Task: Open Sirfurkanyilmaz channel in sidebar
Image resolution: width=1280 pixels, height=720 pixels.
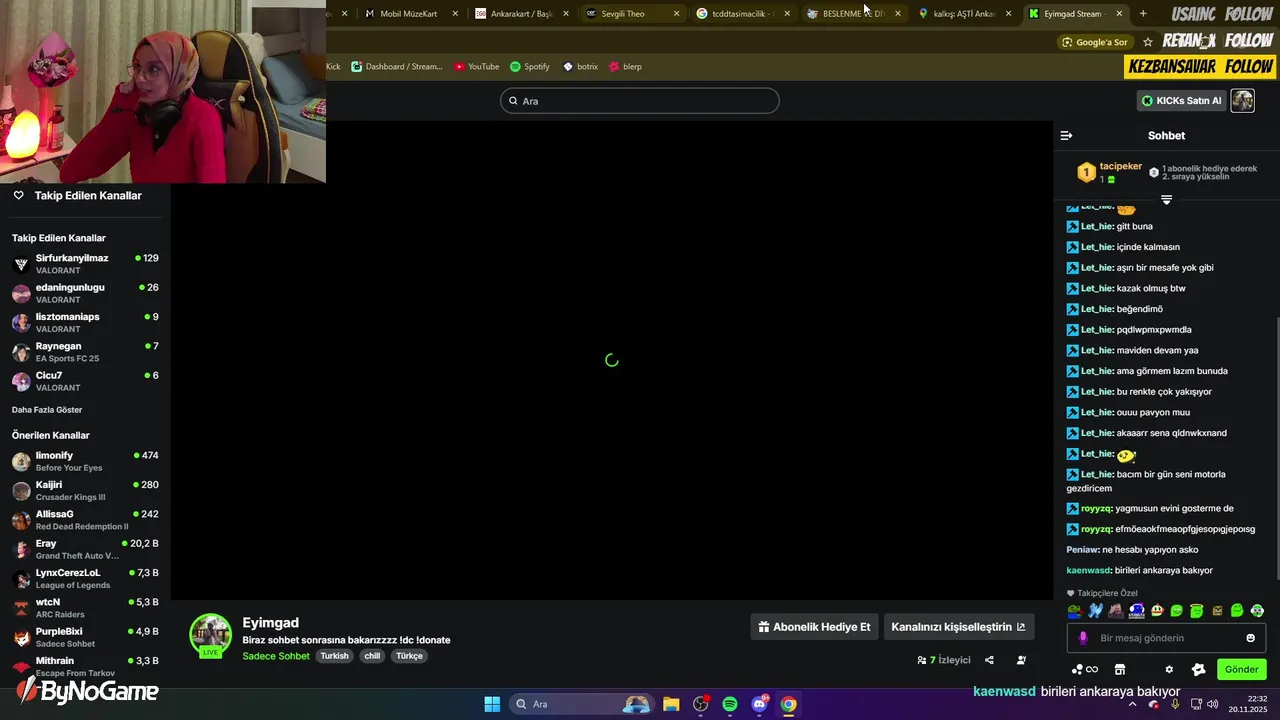Action: (85, 264)
